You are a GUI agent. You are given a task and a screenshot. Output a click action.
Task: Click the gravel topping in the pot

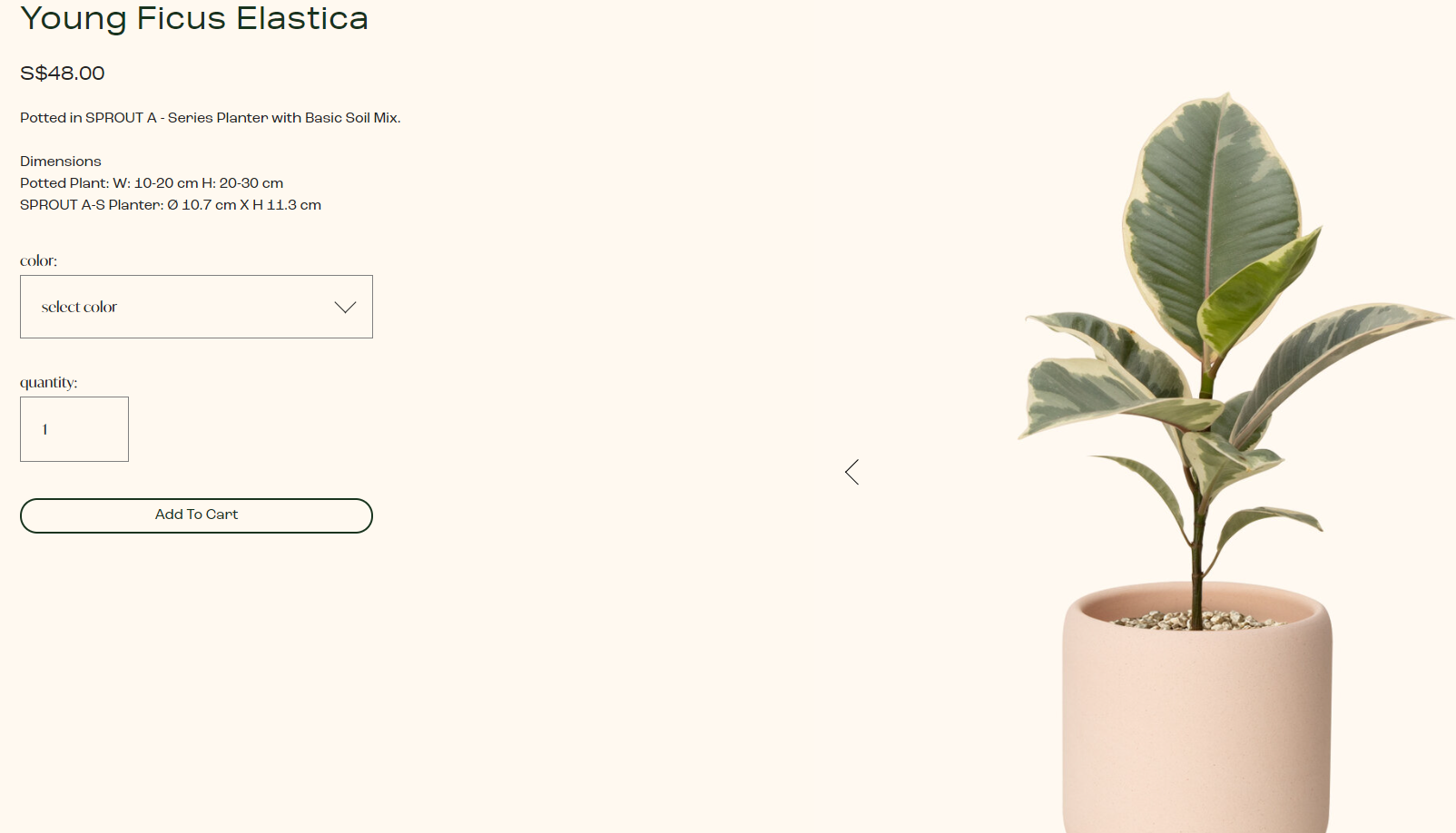tap(1196, 621)
